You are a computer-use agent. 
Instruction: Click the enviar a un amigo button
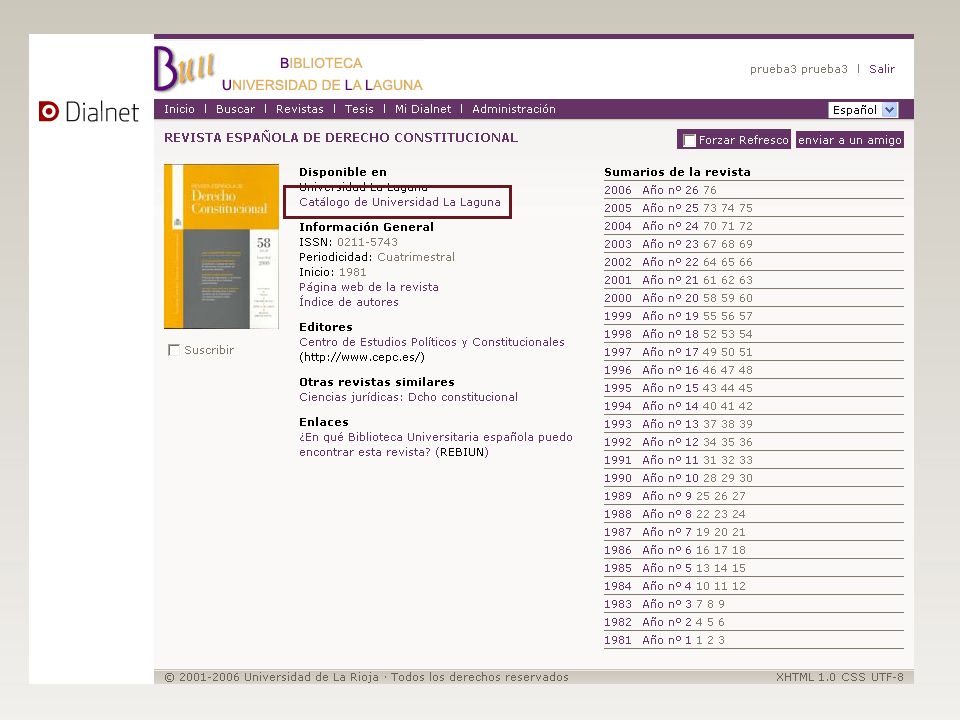click(849, 140)
